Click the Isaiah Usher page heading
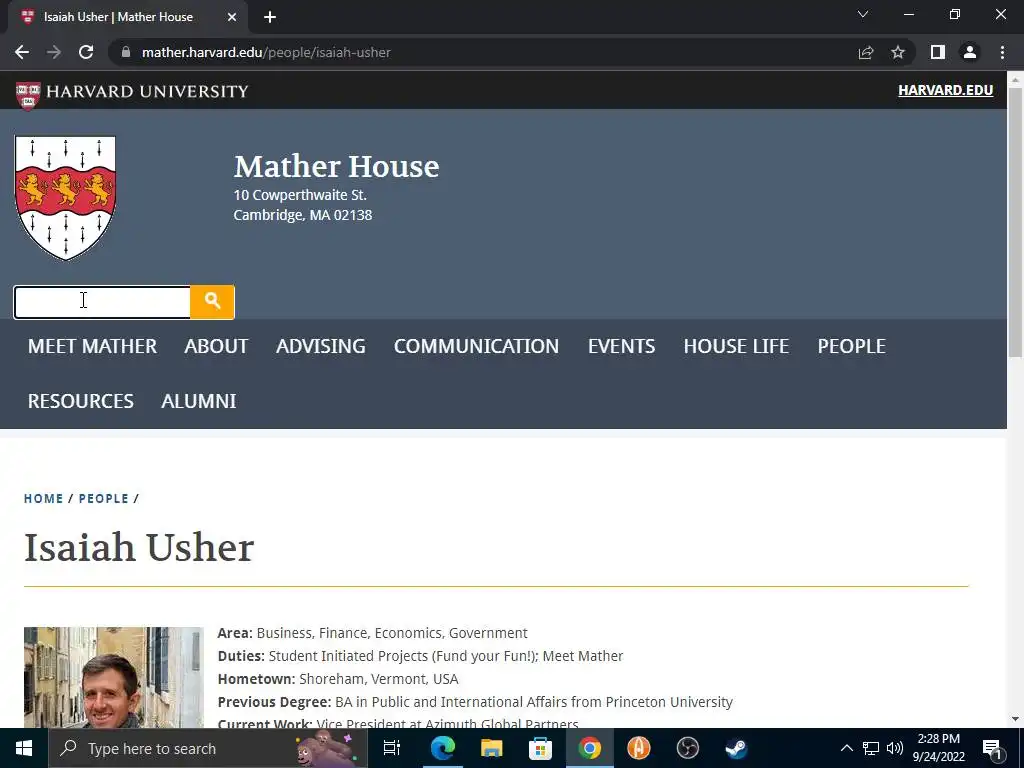 (x=138, y=547)
